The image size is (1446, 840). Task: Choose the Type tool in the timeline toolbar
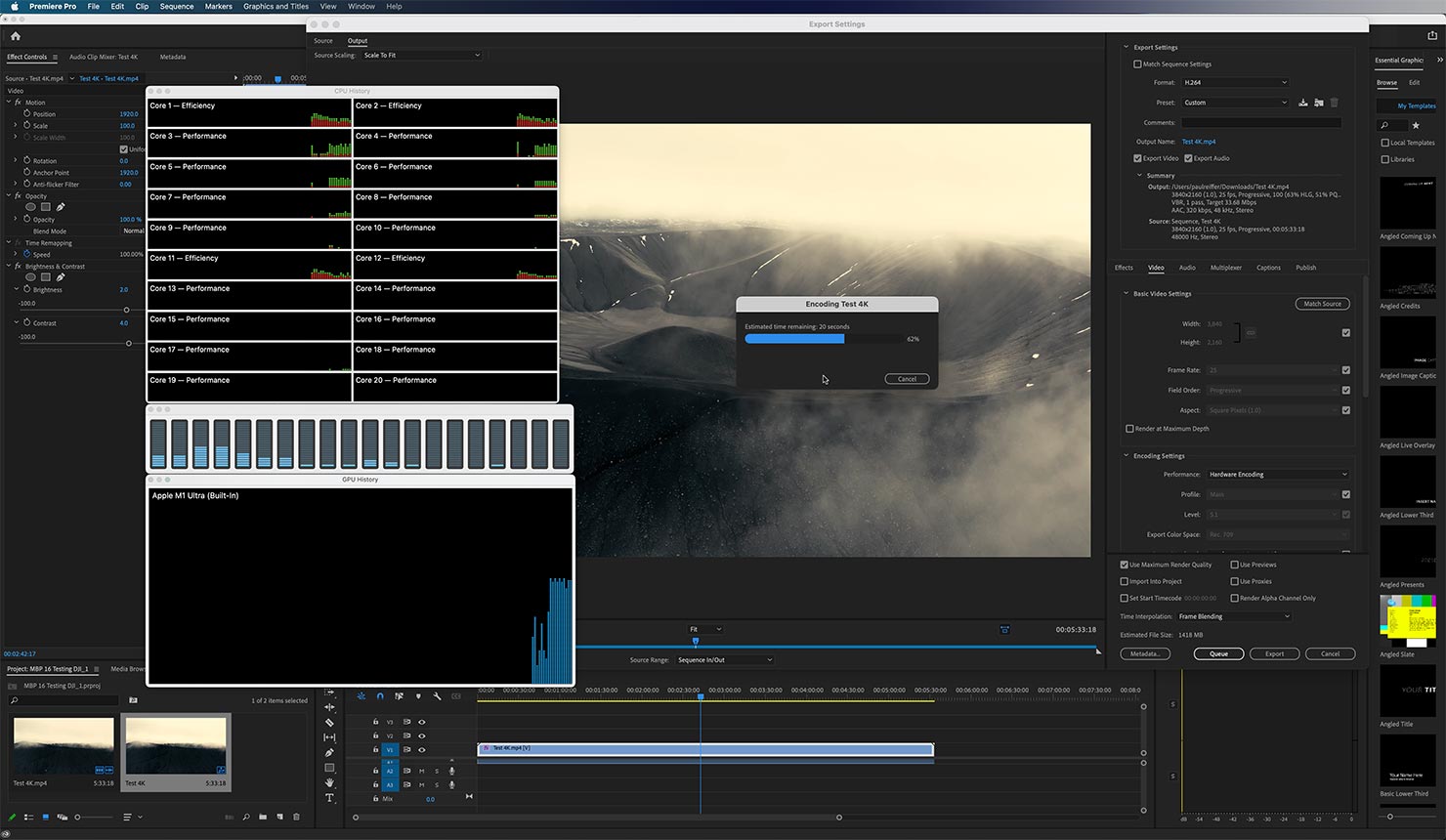coord(329,798)
